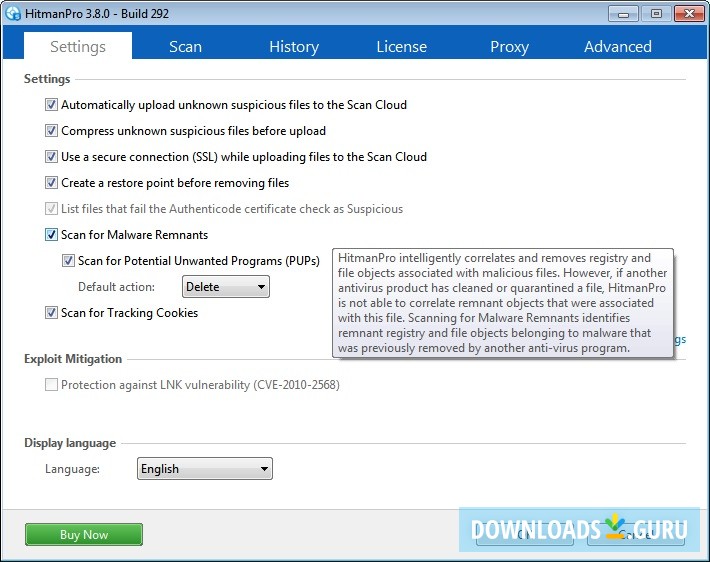Image resolution: width=710 pixels, height=562 pixels.
Task: Click 'Create a restore point before removing files' text
Action: (175, 183)
